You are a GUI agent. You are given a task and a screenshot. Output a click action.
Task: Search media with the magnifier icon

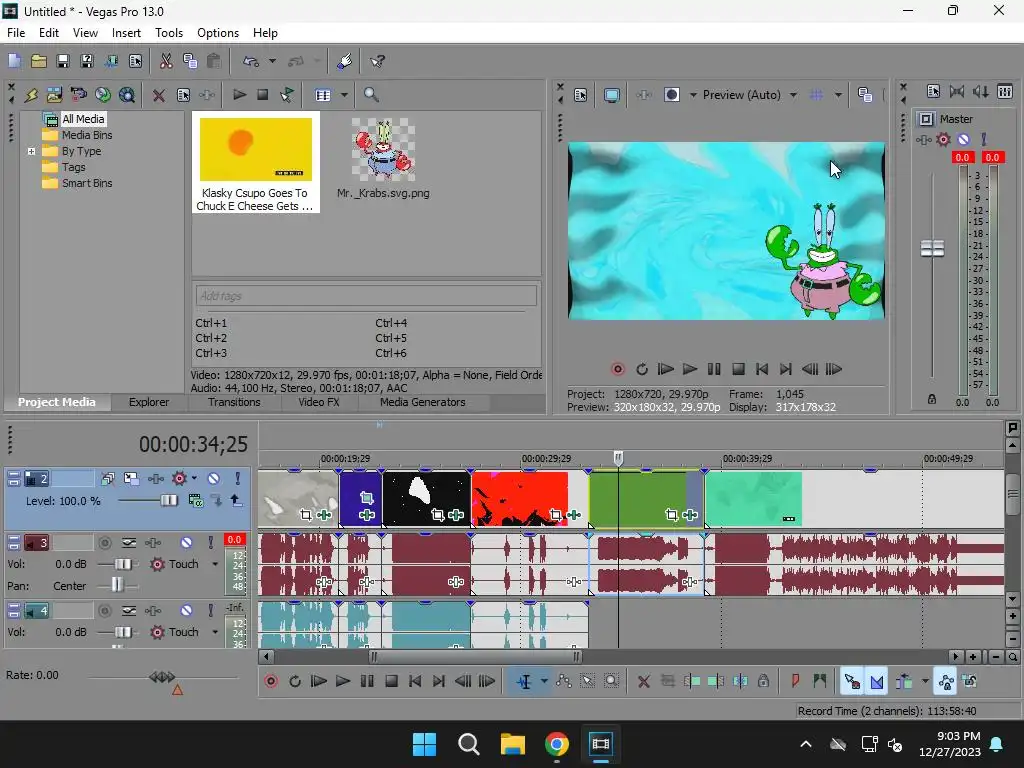pos(371,95)
